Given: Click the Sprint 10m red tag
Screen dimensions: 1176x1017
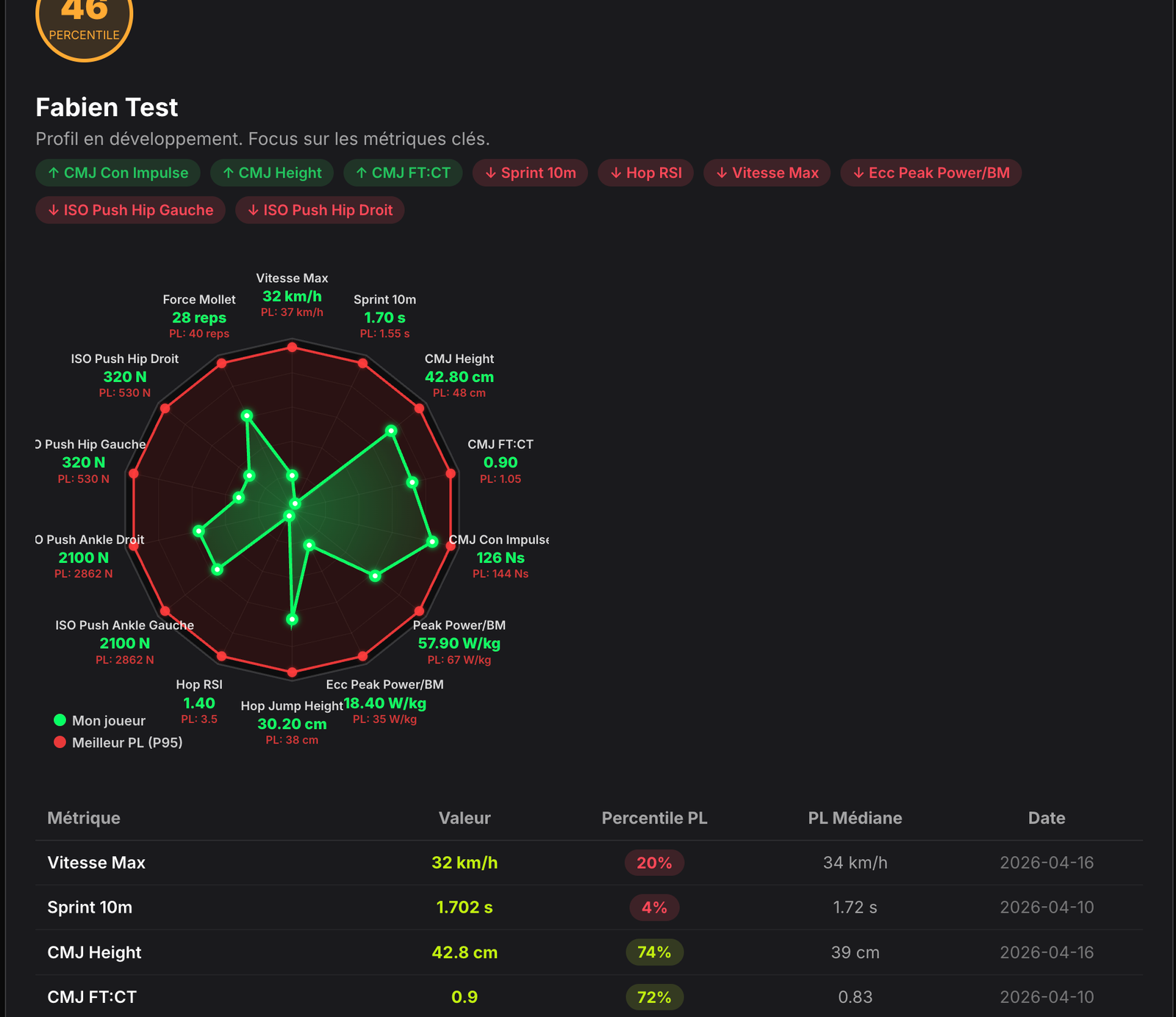Looking at the screenshot, I should coord(530,173).
